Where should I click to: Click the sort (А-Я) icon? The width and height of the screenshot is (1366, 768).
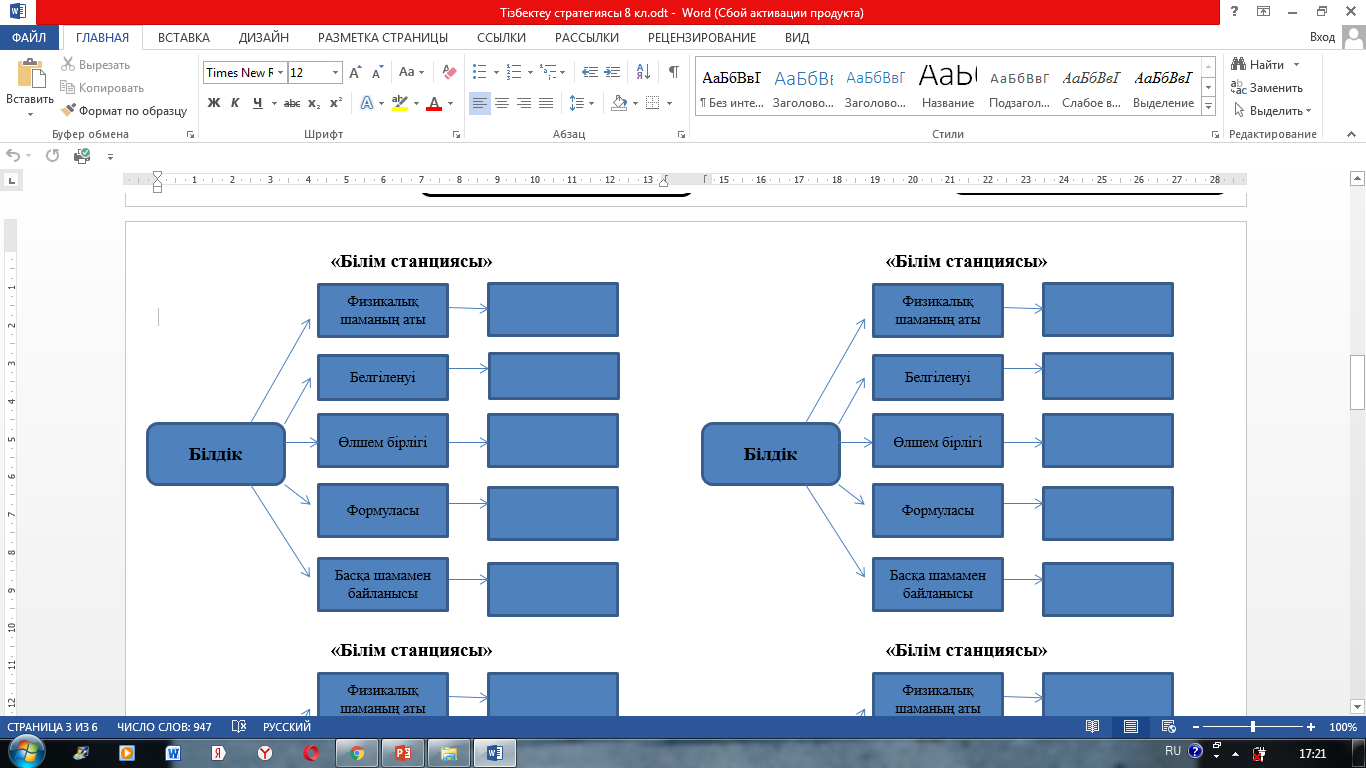coord(643,72)
